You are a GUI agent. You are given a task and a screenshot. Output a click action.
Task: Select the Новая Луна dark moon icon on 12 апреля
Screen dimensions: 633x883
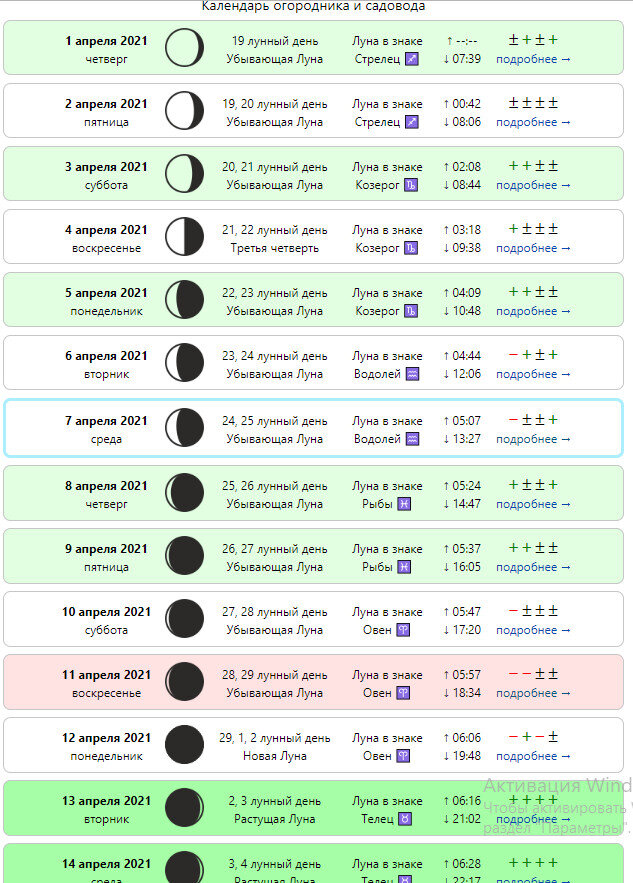pos(184,744)
